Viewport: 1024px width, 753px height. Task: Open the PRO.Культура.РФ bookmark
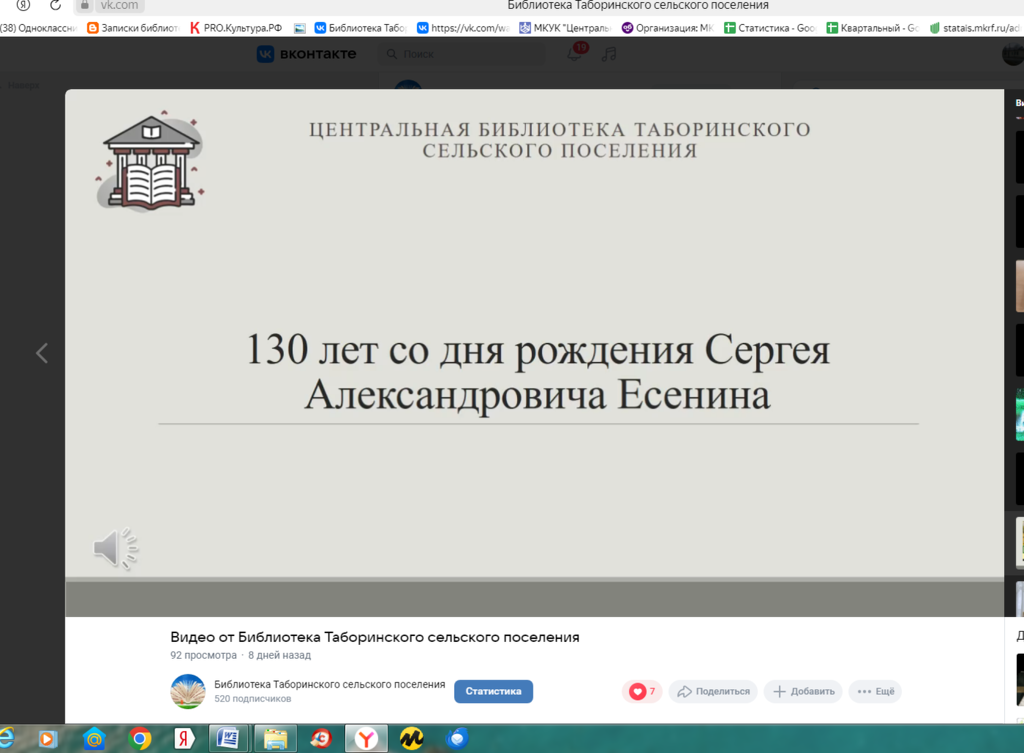(236, 28)
